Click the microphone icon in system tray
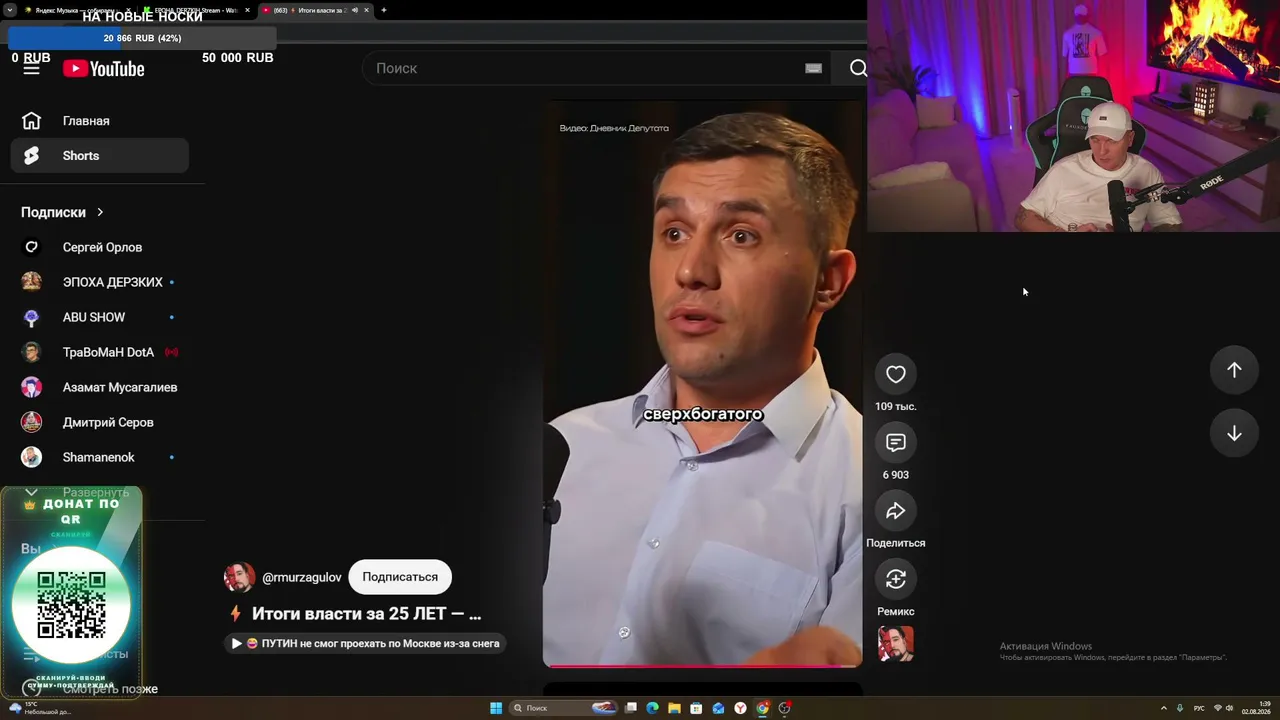 1180,708
